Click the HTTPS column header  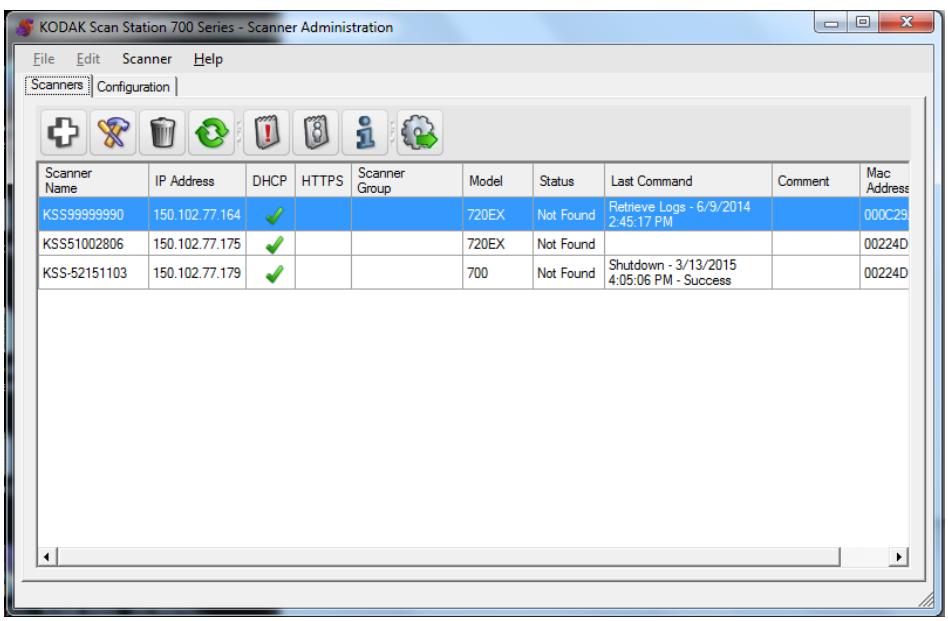[323, 180]
